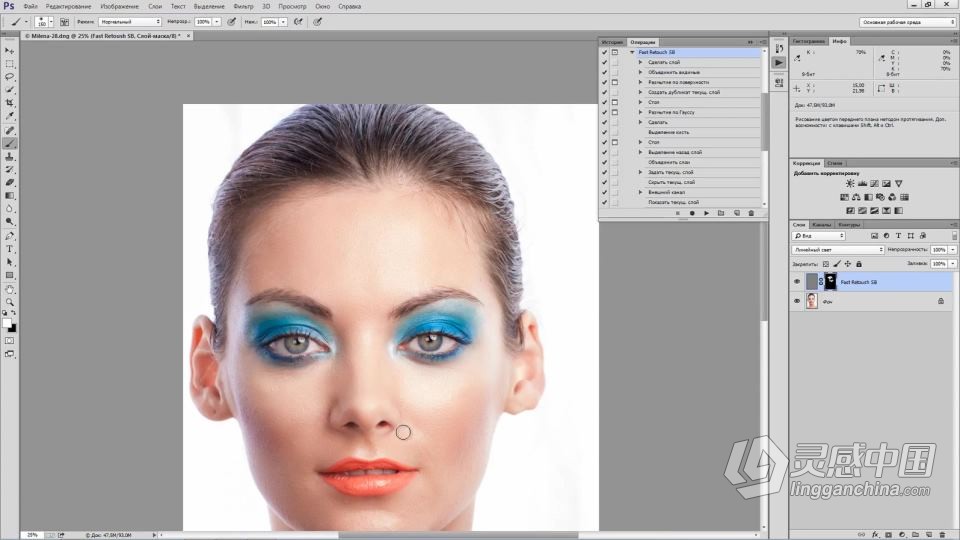Image resolution: width=960 pixels, height=540 pixels.
Task: Toggle Quick Mask mode icon
Action: pyautogui.click(x=10, y=341)
